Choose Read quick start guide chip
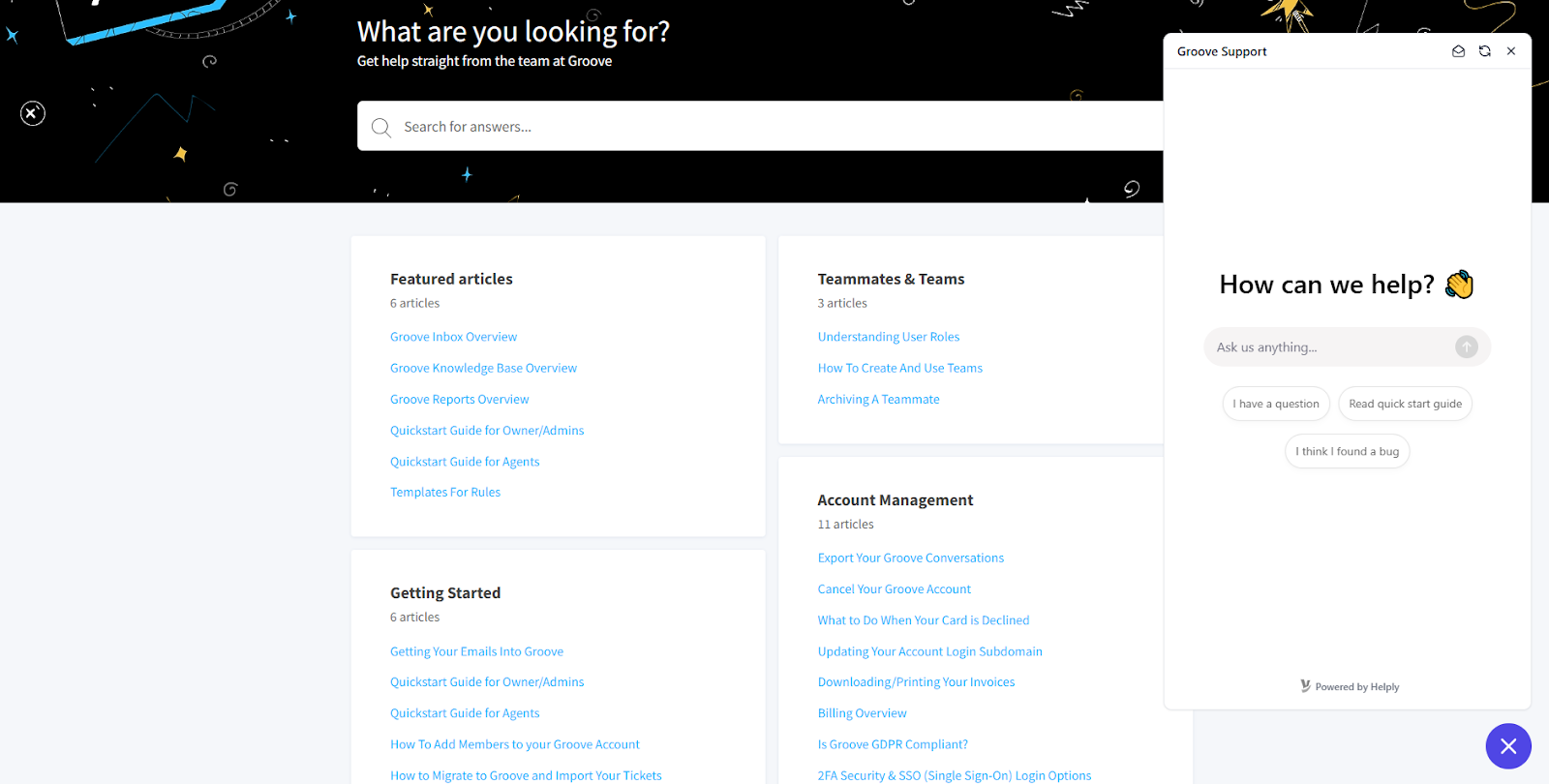Image resolution: width=1549 pixels, height=784 pixels. click(1405, 404)
